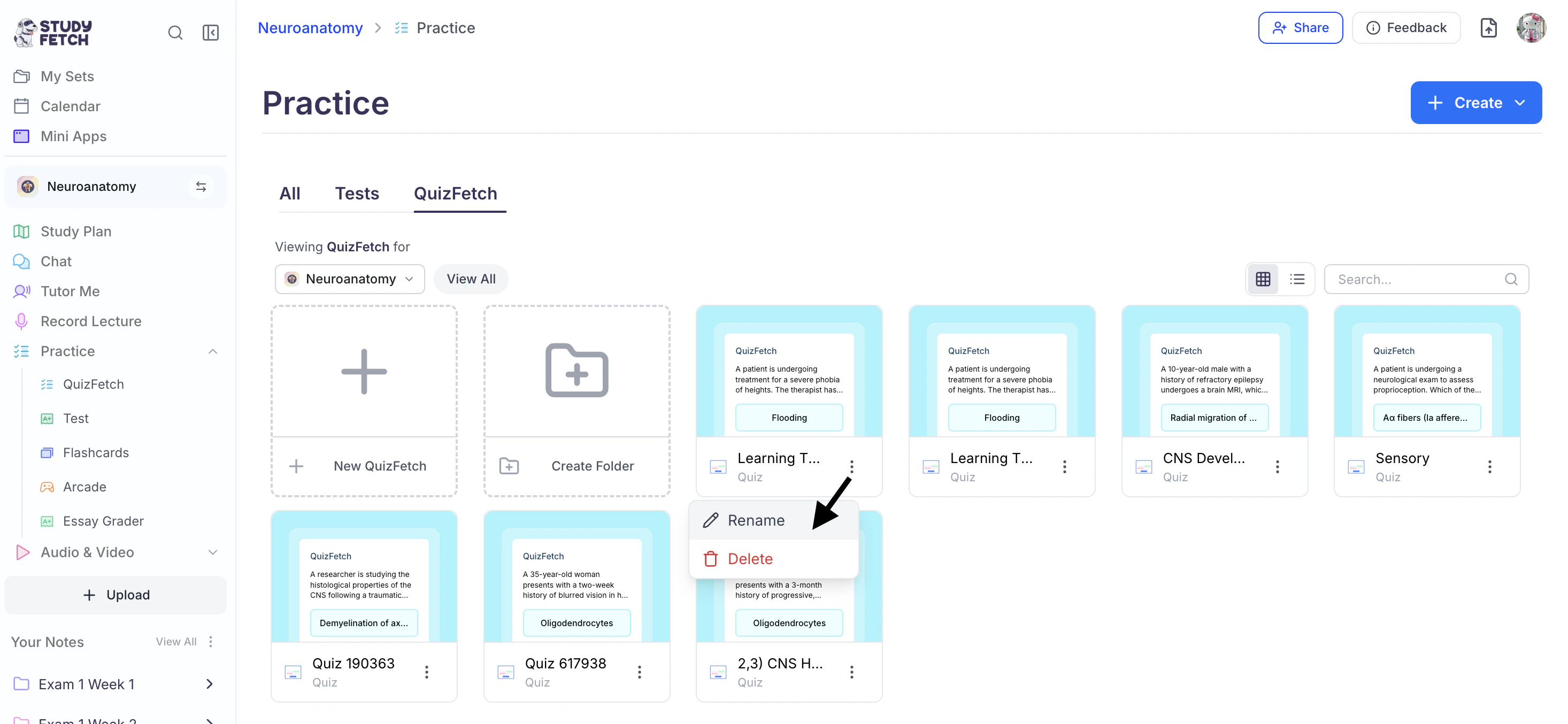Image resolution: width=1568 pixels, height=724 pixels.
Task: Click the file upload icon in header
Action: click(x=1488, y=27)
